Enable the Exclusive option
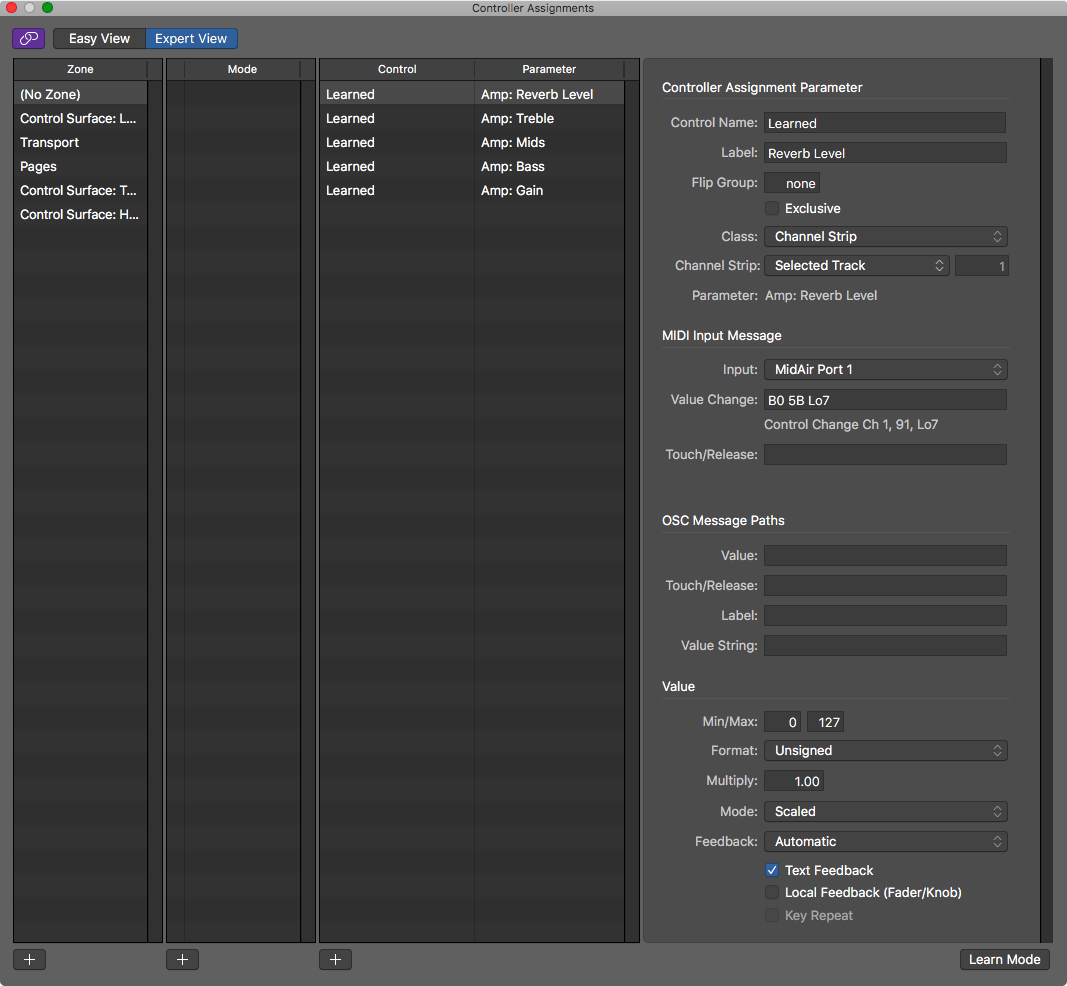 click(x=772, y=208)
